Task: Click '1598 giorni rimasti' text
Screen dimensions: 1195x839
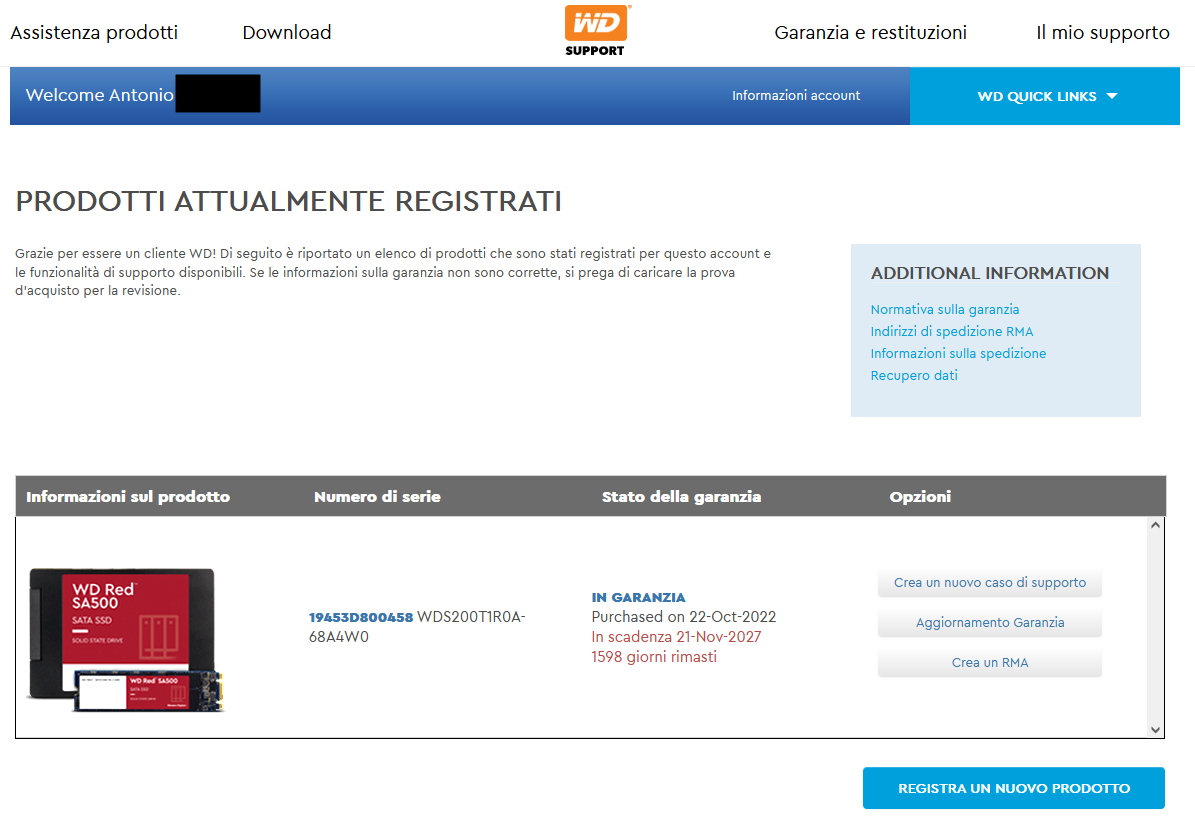Action: click(x=654, y=656)
